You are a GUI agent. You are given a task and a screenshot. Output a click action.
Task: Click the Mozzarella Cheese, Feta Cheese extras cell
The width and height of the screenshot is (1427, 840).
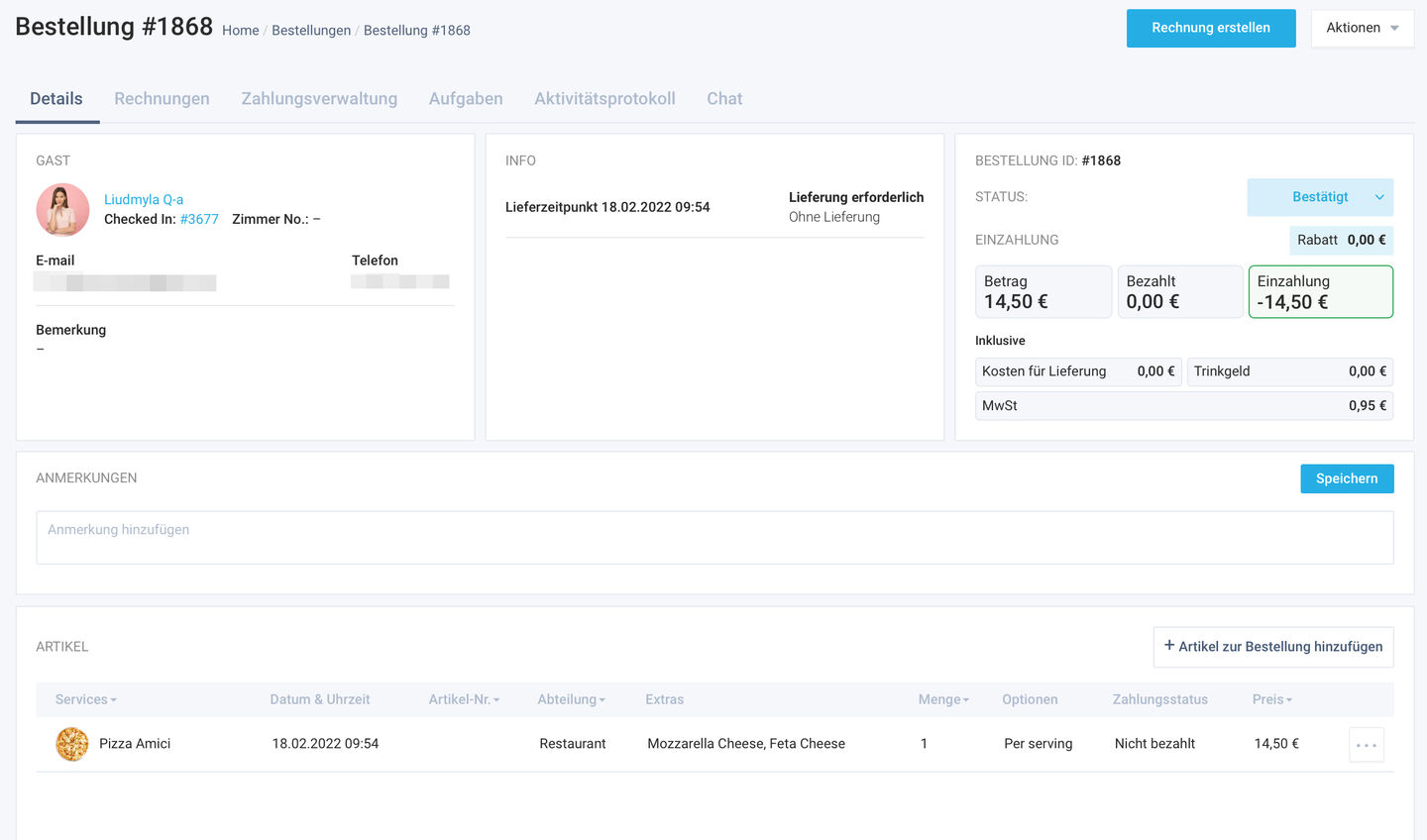746,744
